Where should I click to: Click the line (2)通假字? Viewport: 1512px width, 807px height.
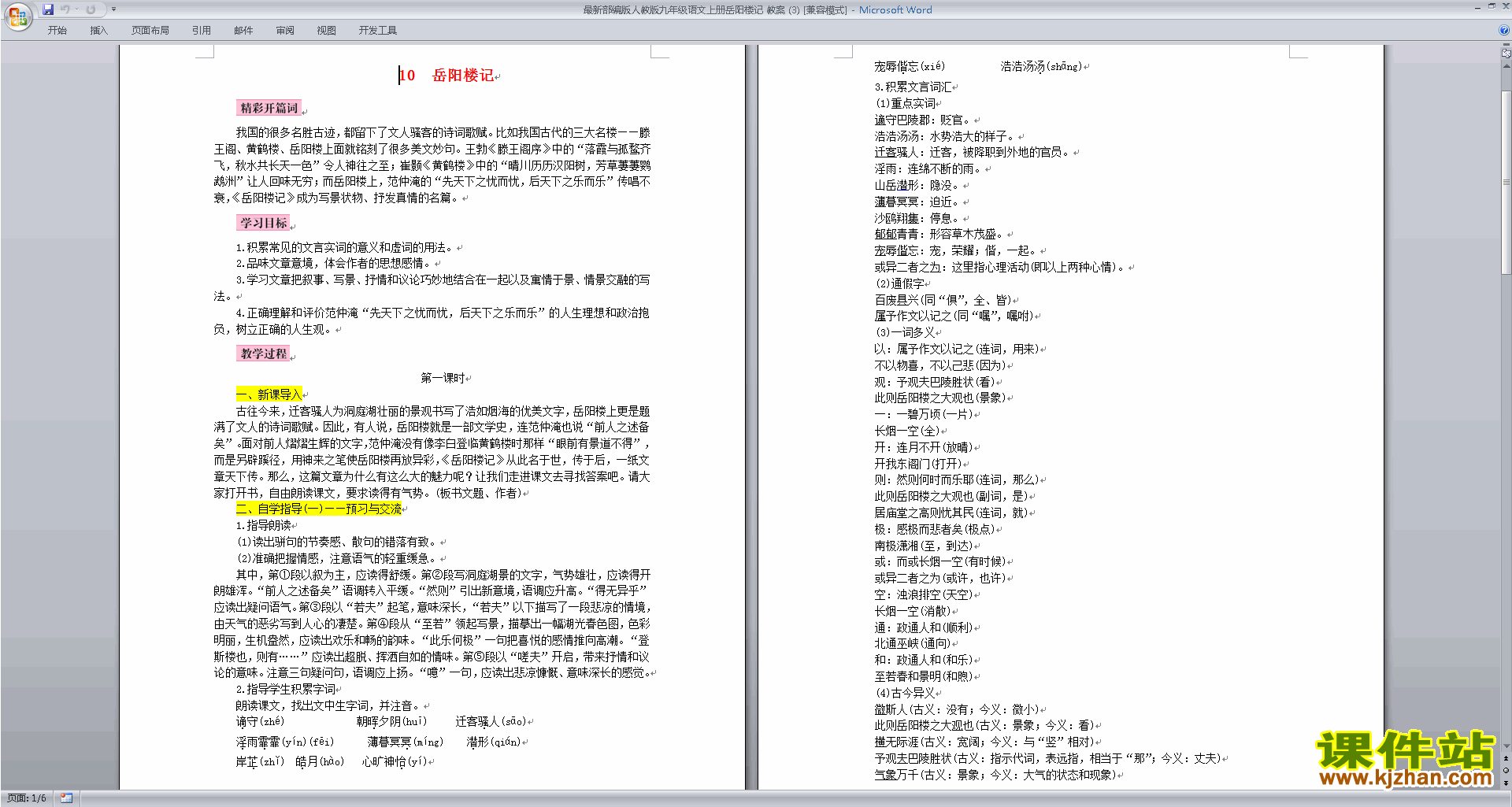click(899, 283)
